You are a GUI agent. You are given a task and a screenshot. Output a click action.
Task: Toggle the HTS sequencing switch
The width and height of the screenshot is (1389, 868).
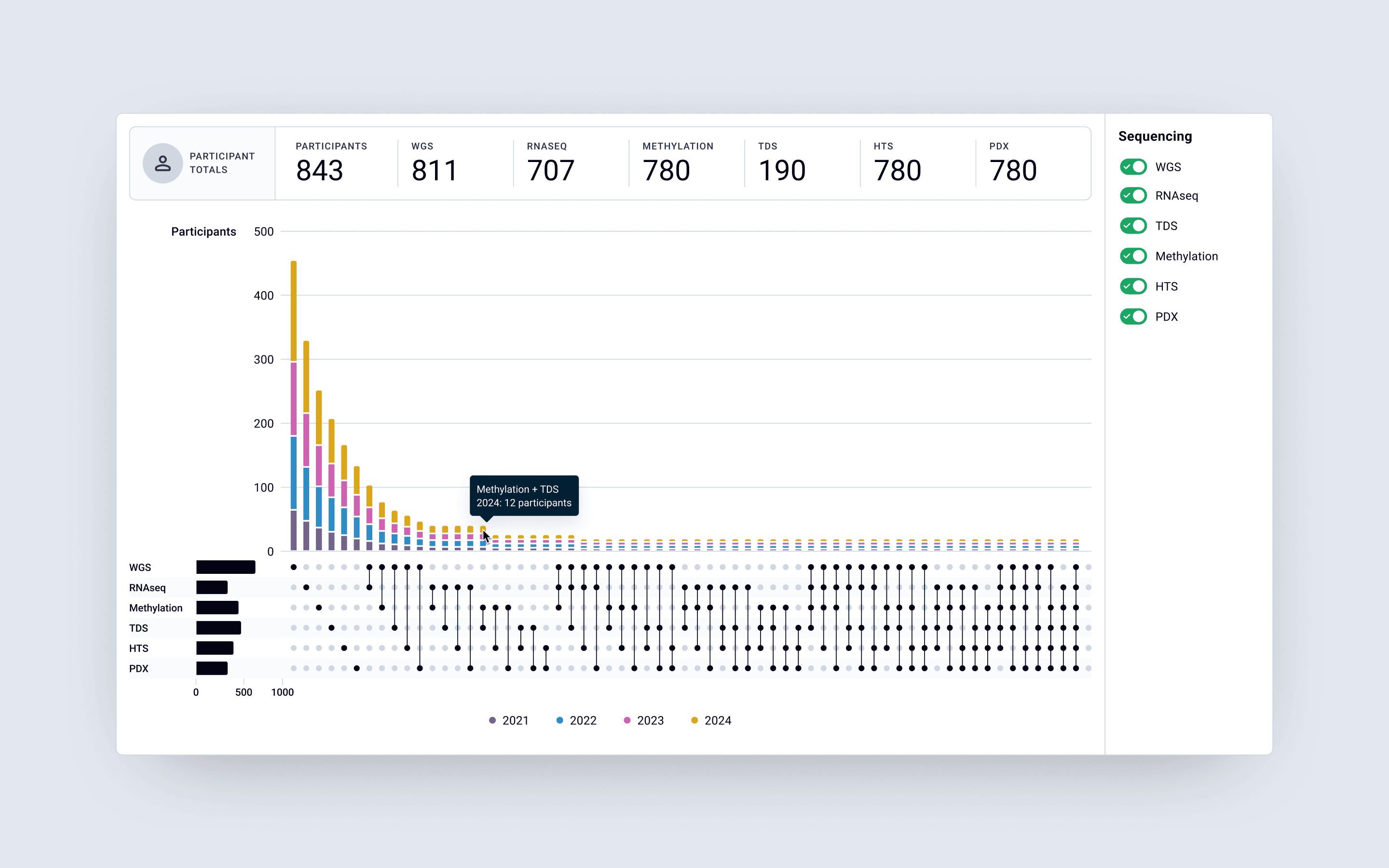tap(1133, 286)
